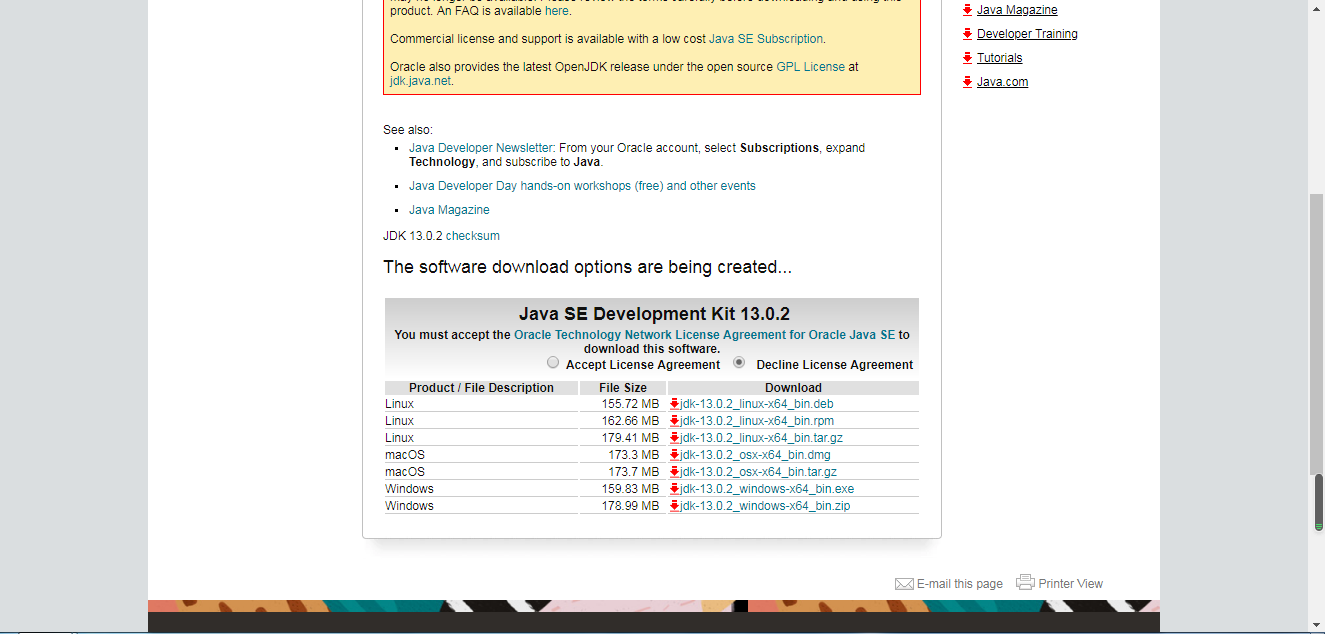Open the GPL License link
This screenshot has width=1325, height=634.
[811, 67]
